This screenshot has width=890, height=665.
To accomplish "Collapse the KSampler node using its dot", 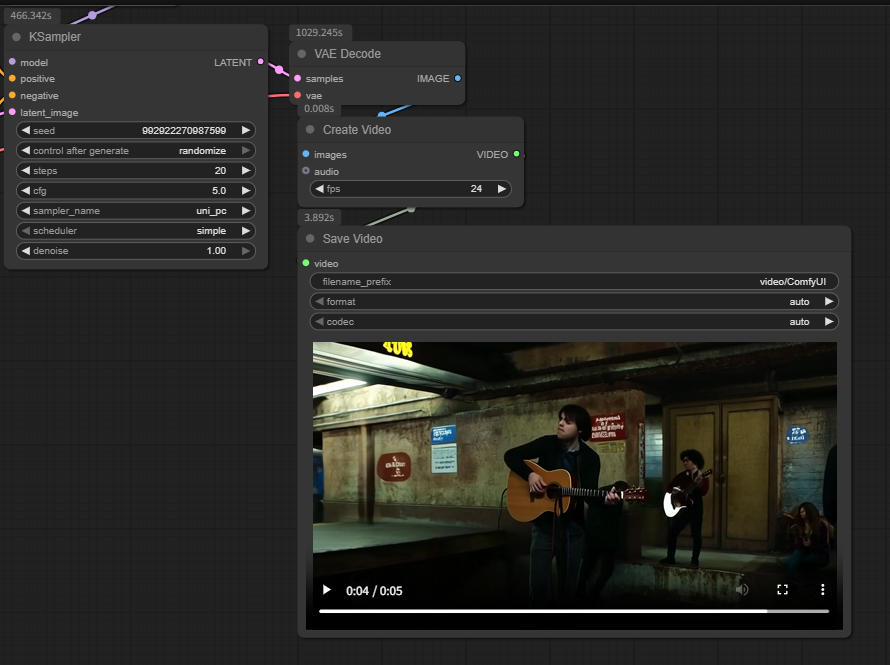I will coord(17,37).
